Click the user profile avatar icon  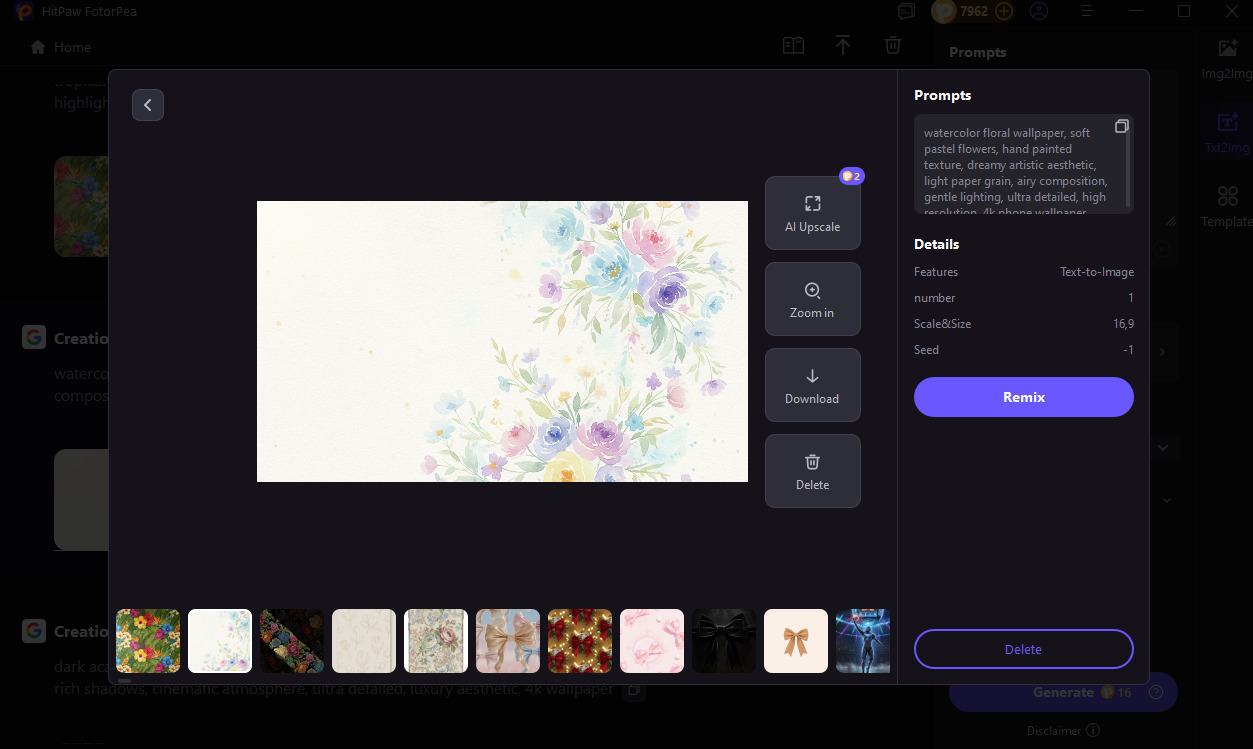(1038, 11)
